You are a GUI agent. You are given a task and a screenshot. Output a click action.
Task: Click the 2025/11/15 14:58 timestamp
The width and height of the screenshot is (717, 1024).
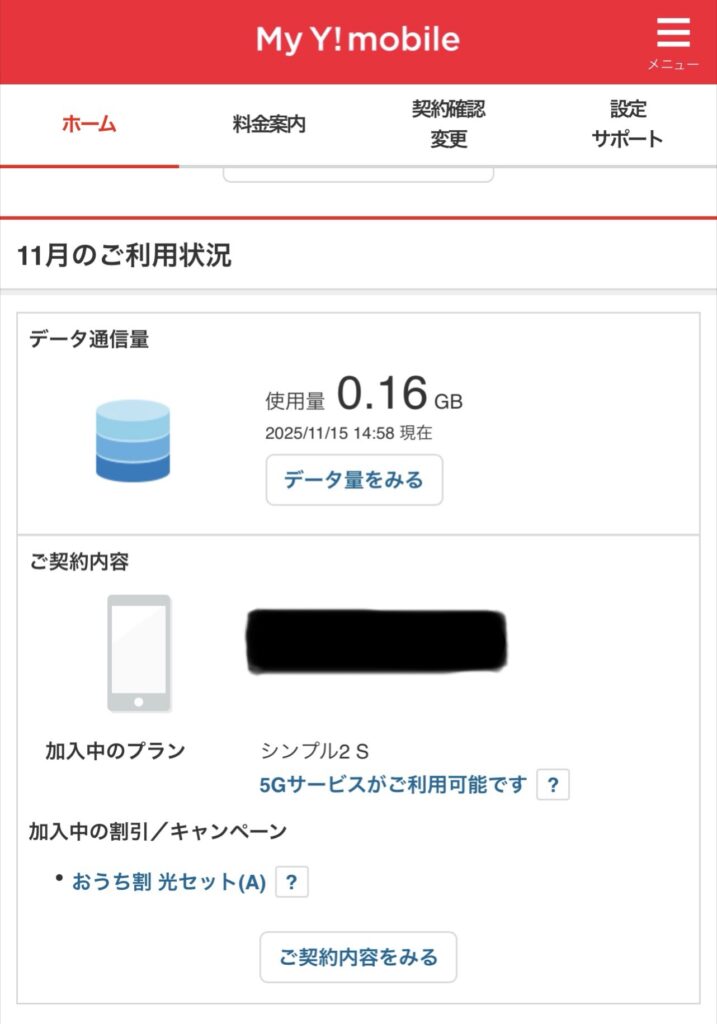point(348,434)
